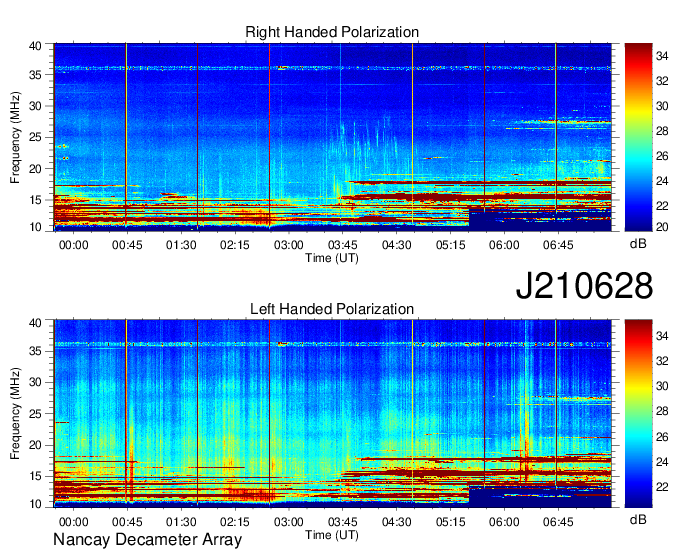Viewport: 680px width, 552px height.
Task: Click 40 MHz tick of Right Handed plot
Action: point(35,46)
